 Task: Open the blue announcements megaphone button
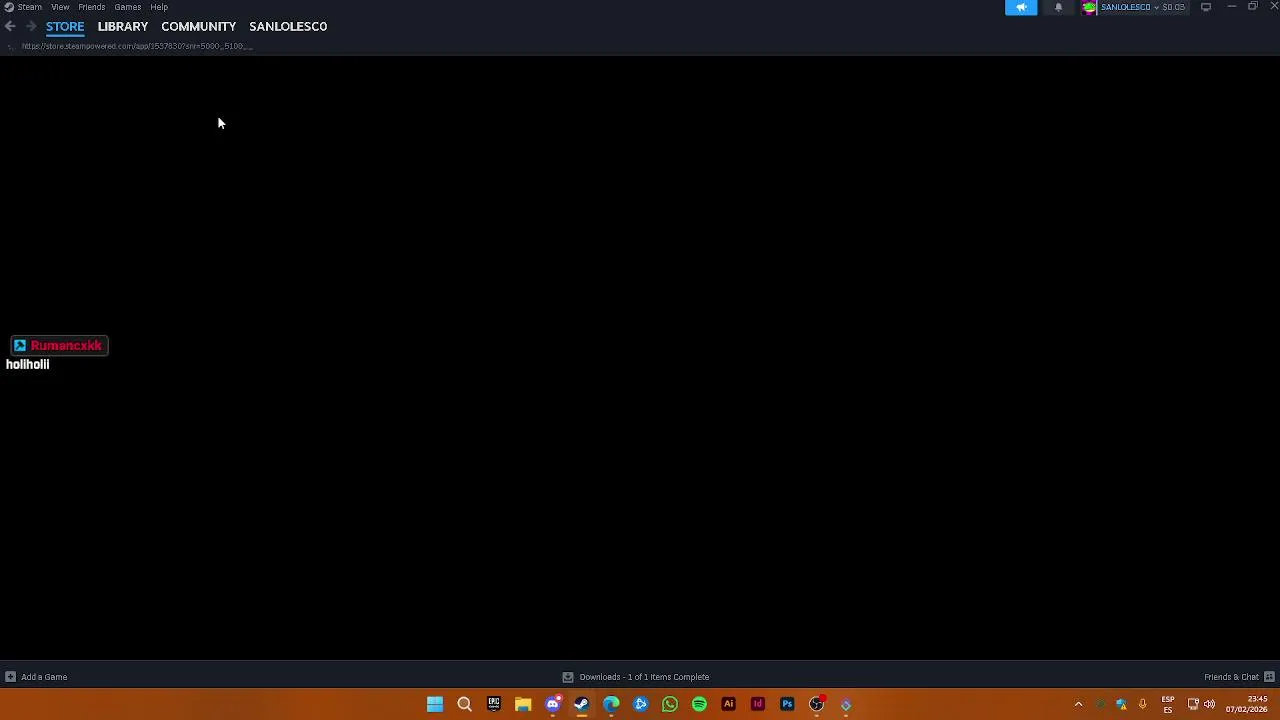[1021, 7]
